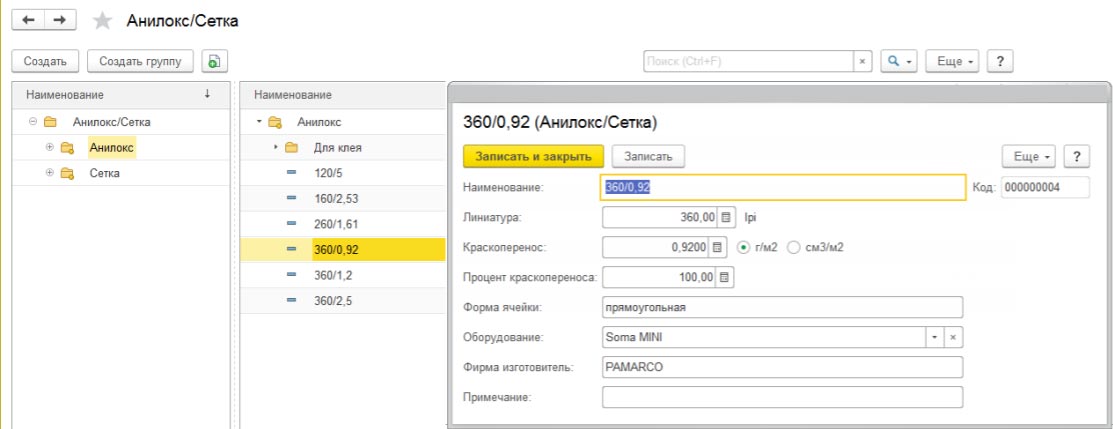Expand the Анилокс group in left tree

(50, 148)
